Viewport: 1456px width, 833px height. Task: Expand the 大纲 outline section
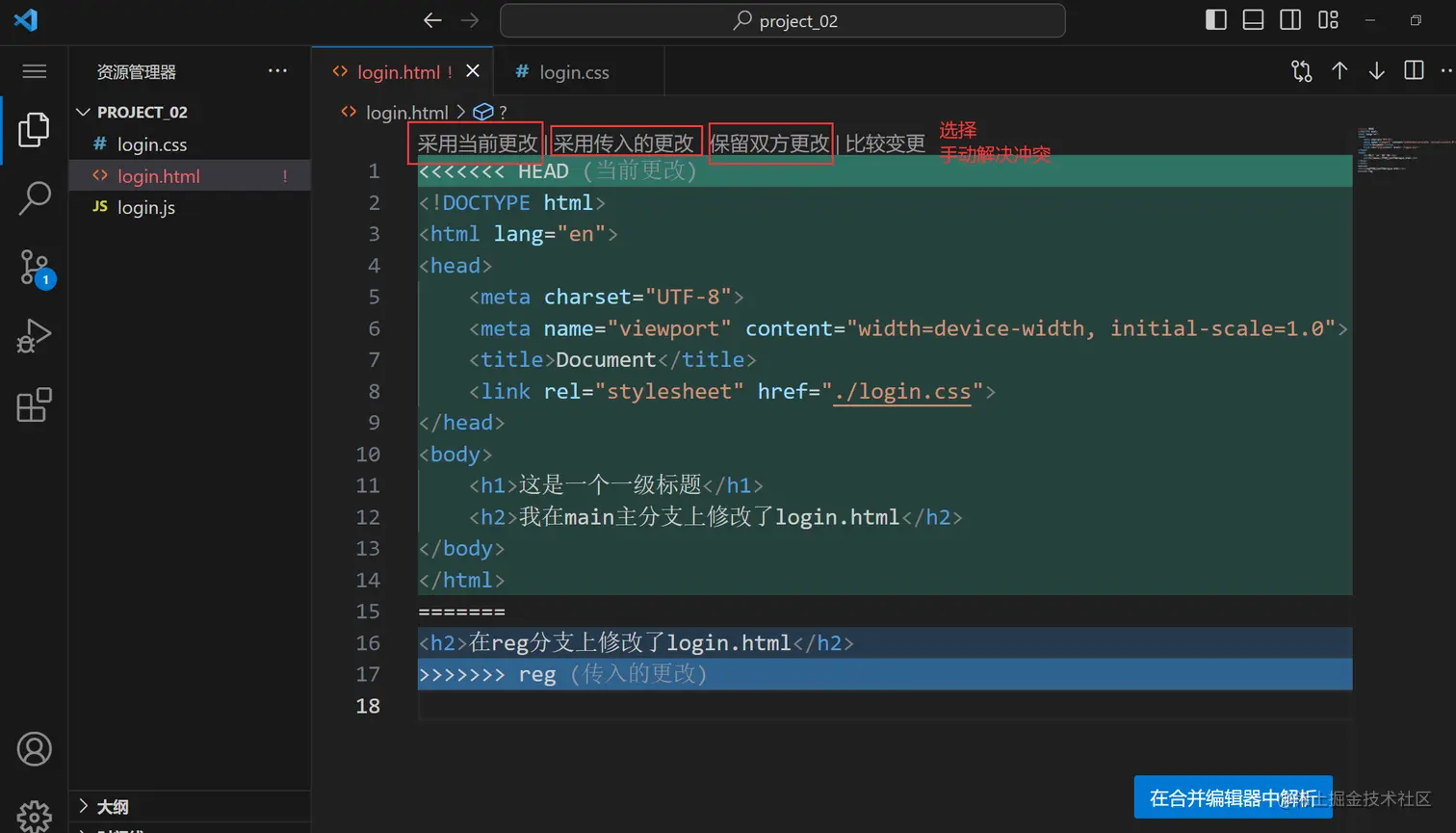[x=190, y=806]
